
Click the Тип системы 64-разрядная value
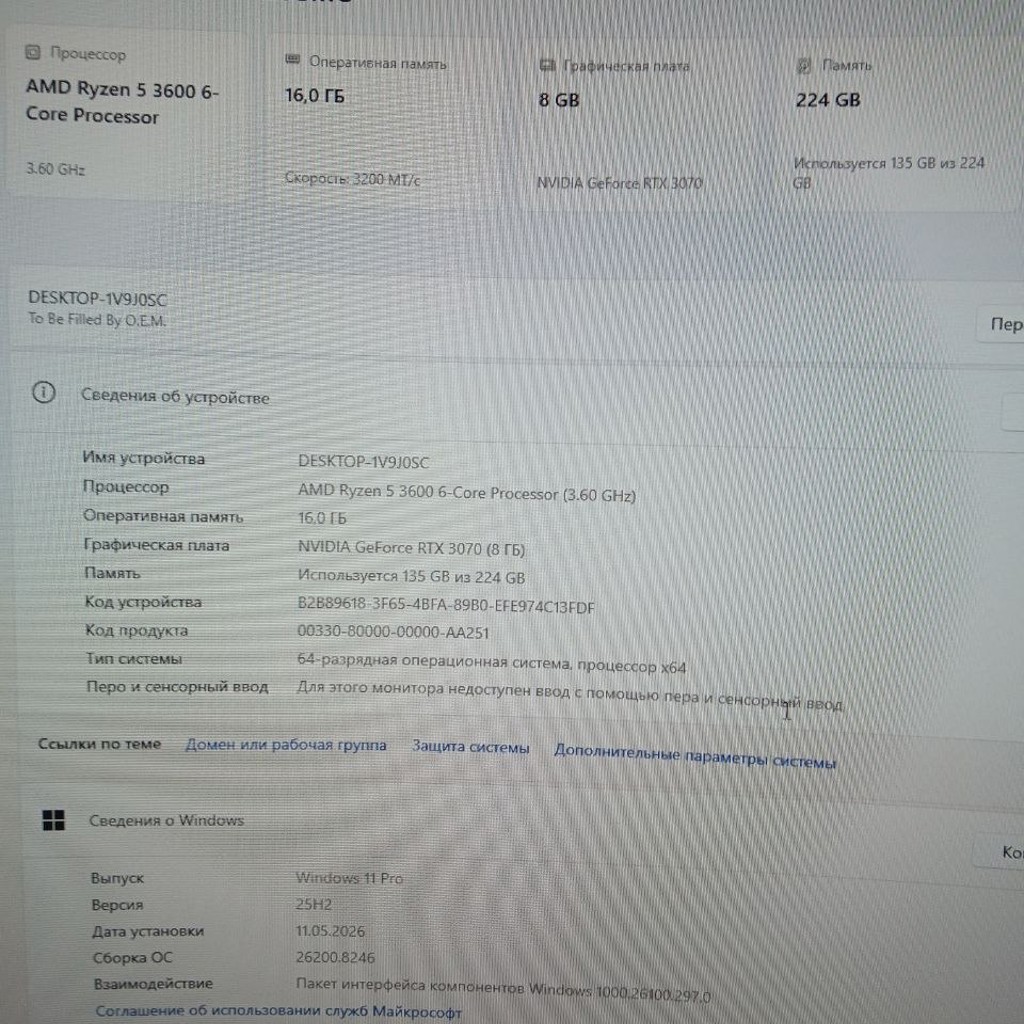(492, 663)
